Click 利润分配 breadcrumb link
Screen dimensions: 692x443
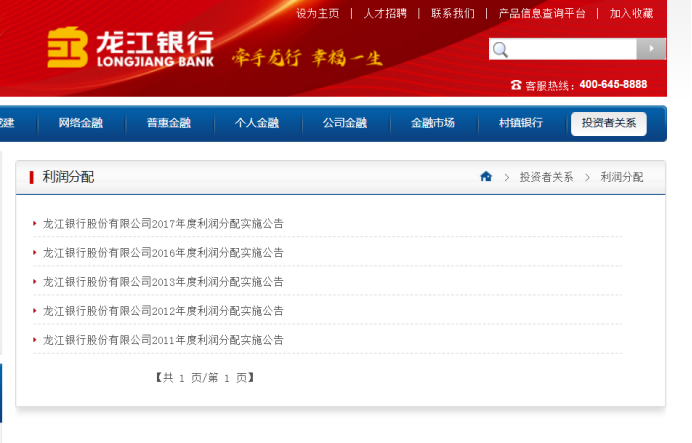coord(621,177)
